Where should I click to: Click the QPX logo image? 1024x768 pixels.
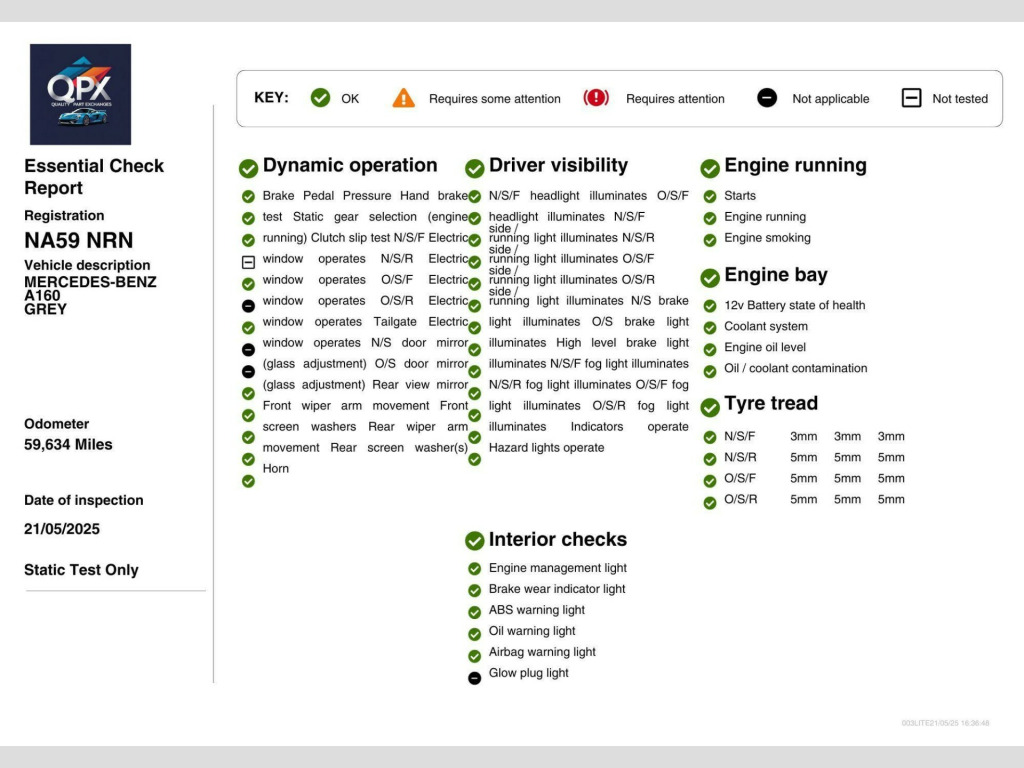point(80,94)
